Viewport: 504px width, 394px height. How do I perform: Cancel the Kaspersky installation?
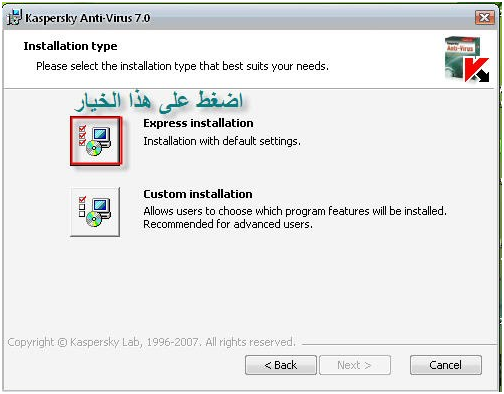(446, 365)
